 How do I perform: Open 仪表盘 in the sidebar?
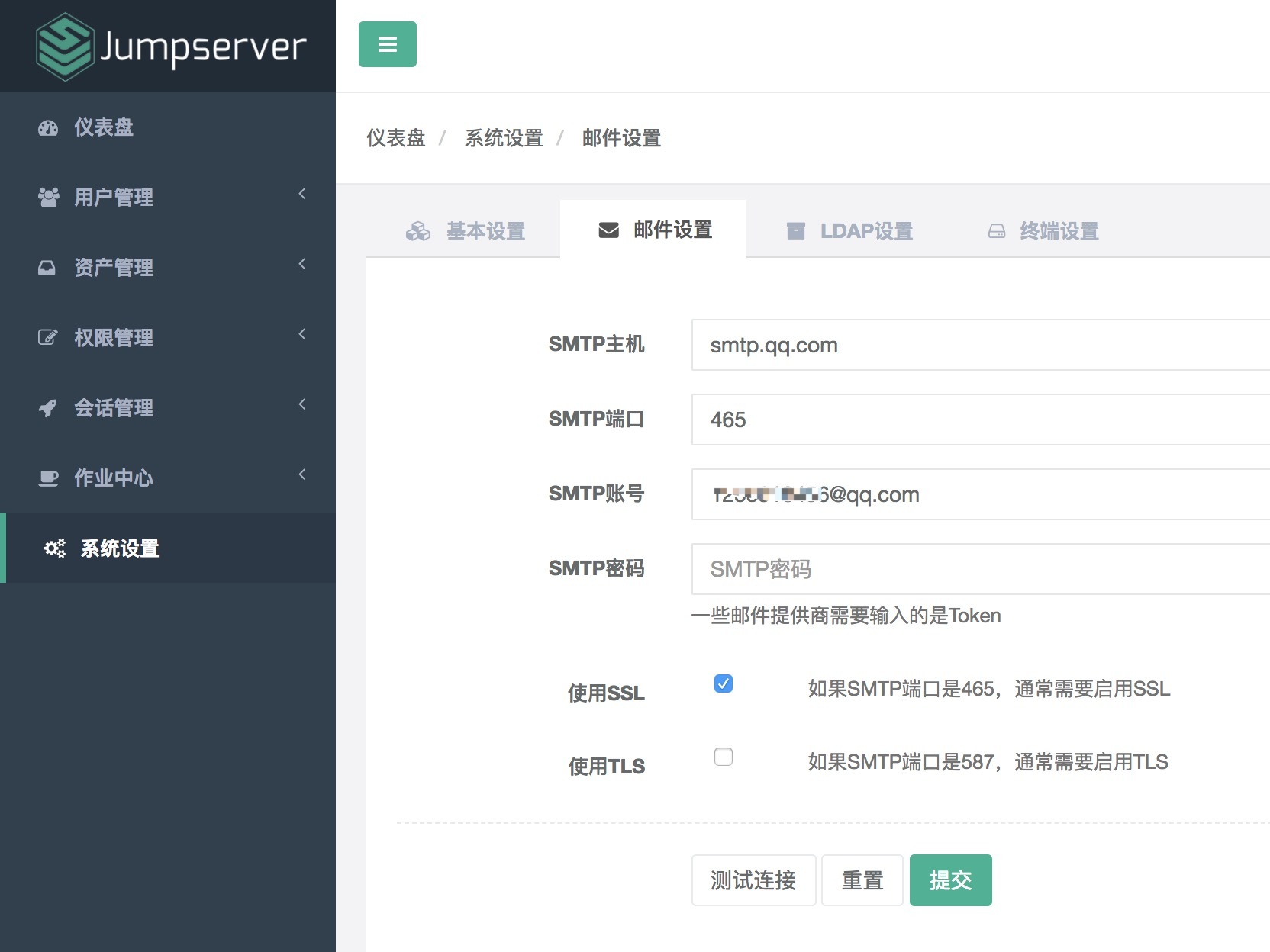[x=168, y=127]
